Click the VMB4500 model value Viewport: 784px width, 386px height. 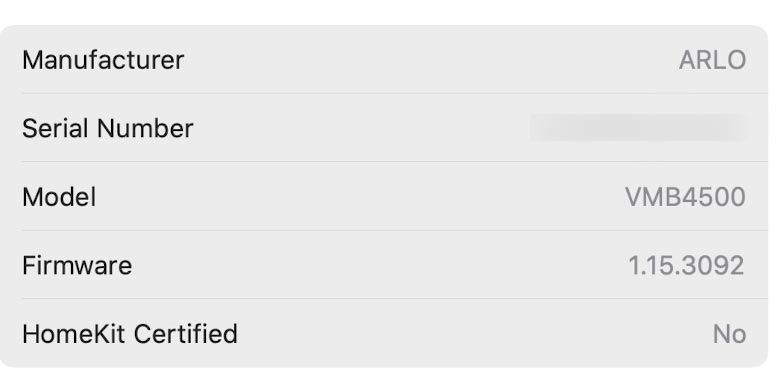click(686, 197)
